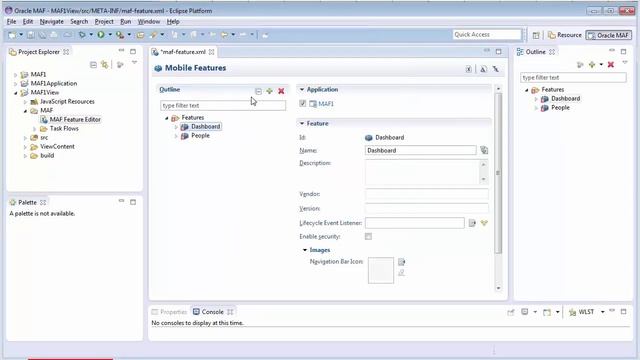The image size is (640, 360).
Task: Open the Run menu
Action: 125,22
